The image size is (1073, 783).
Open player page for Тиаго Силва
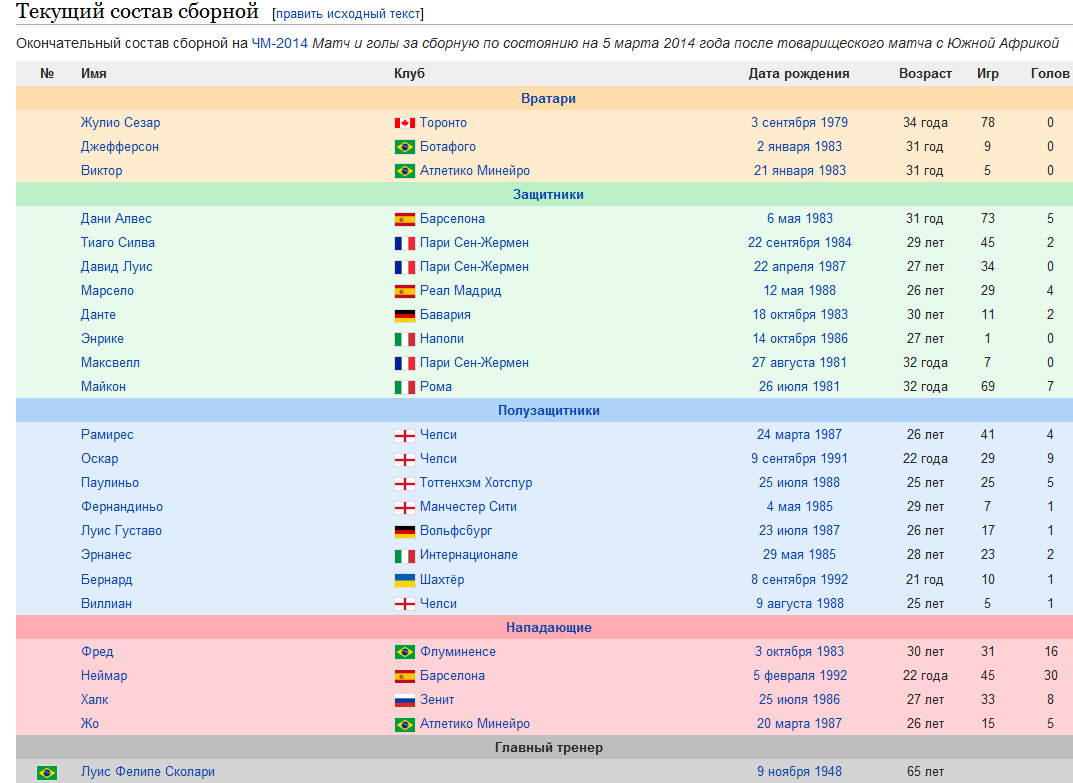click(x=118, y=242)
